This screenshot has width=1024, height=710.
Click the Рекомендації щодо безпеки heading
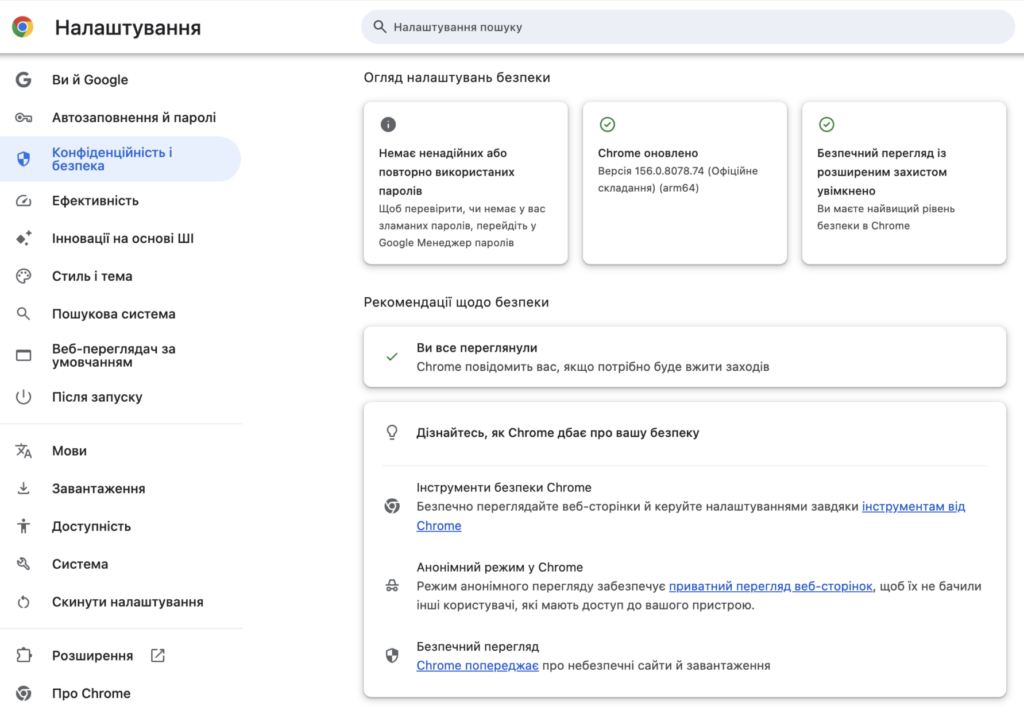(x=456, y=302)
